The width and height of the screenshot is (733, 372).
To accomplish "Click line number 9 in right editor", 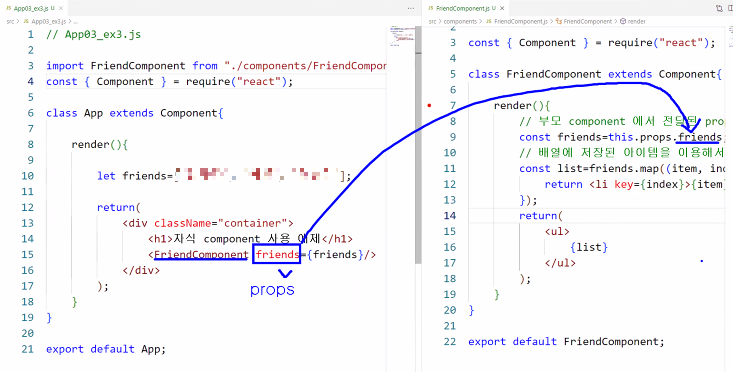I will pos(452,137).
